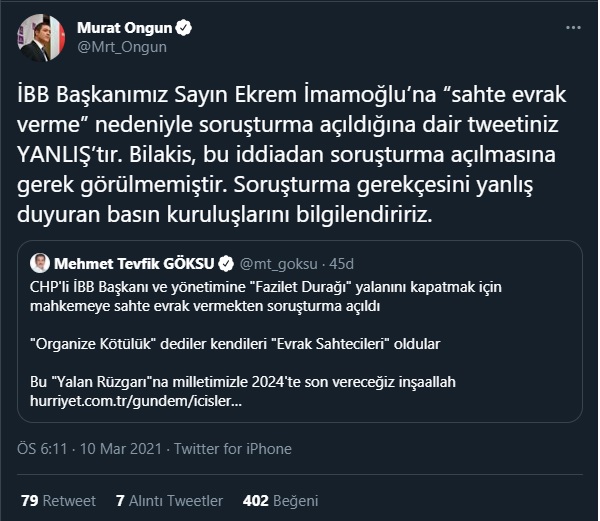Image resolution: width=600 pixels, height=521 pixels.
Task: Open the Mehmet Tevfik GÖKSU name link
Action: click(135, 264)
